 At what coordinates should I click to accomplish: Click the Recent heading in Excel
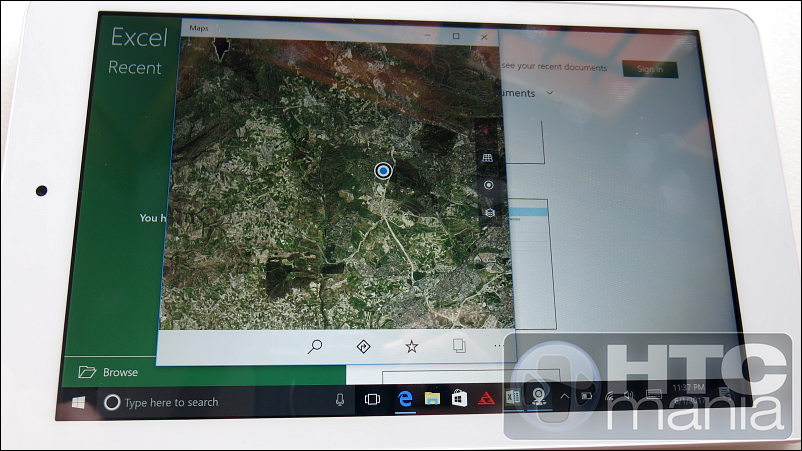pos(135,68)
